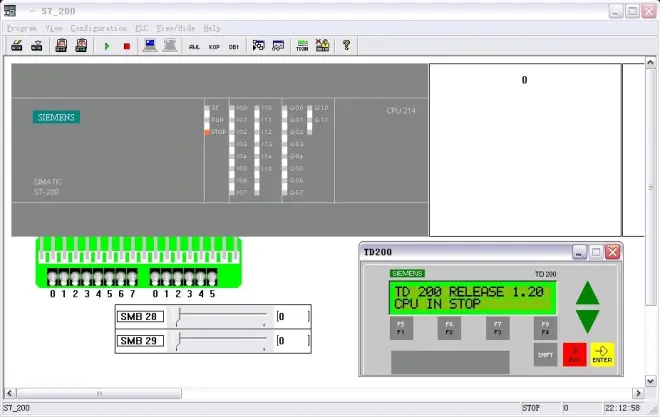
Task: Click the TD200 green up arrow
Action: point(588,293)
